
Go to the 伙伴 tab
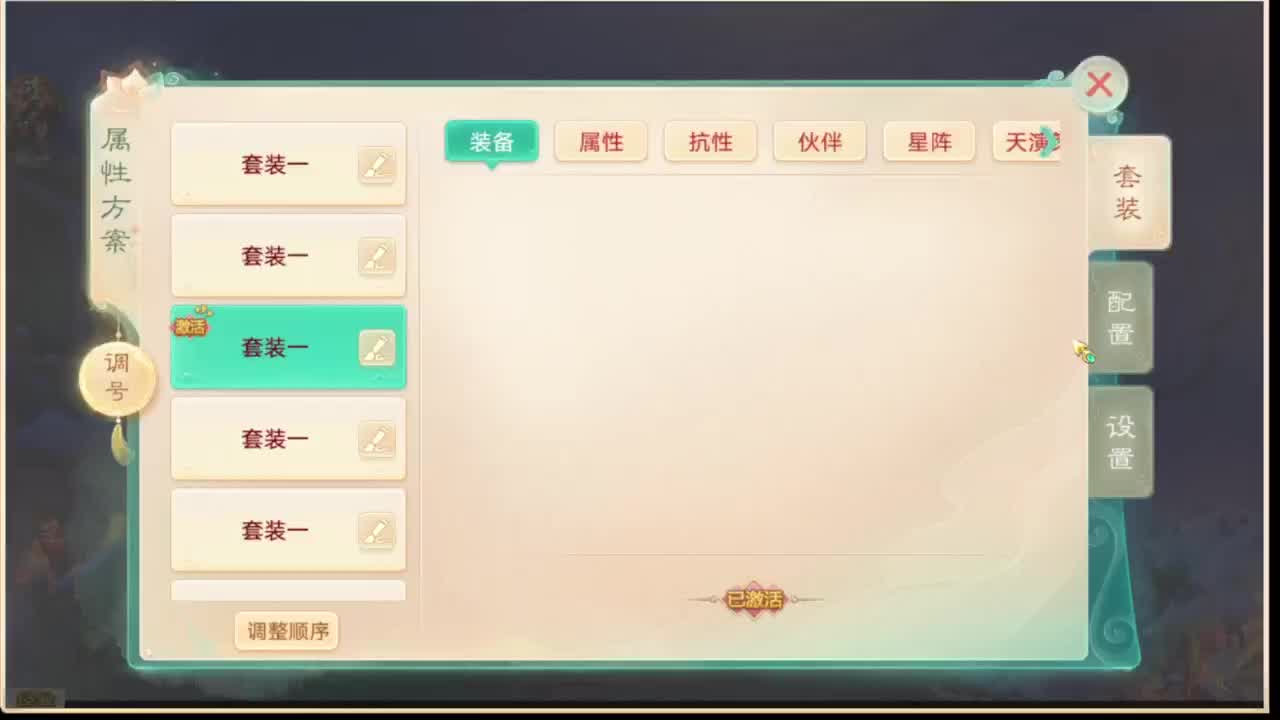pos(820,142)
